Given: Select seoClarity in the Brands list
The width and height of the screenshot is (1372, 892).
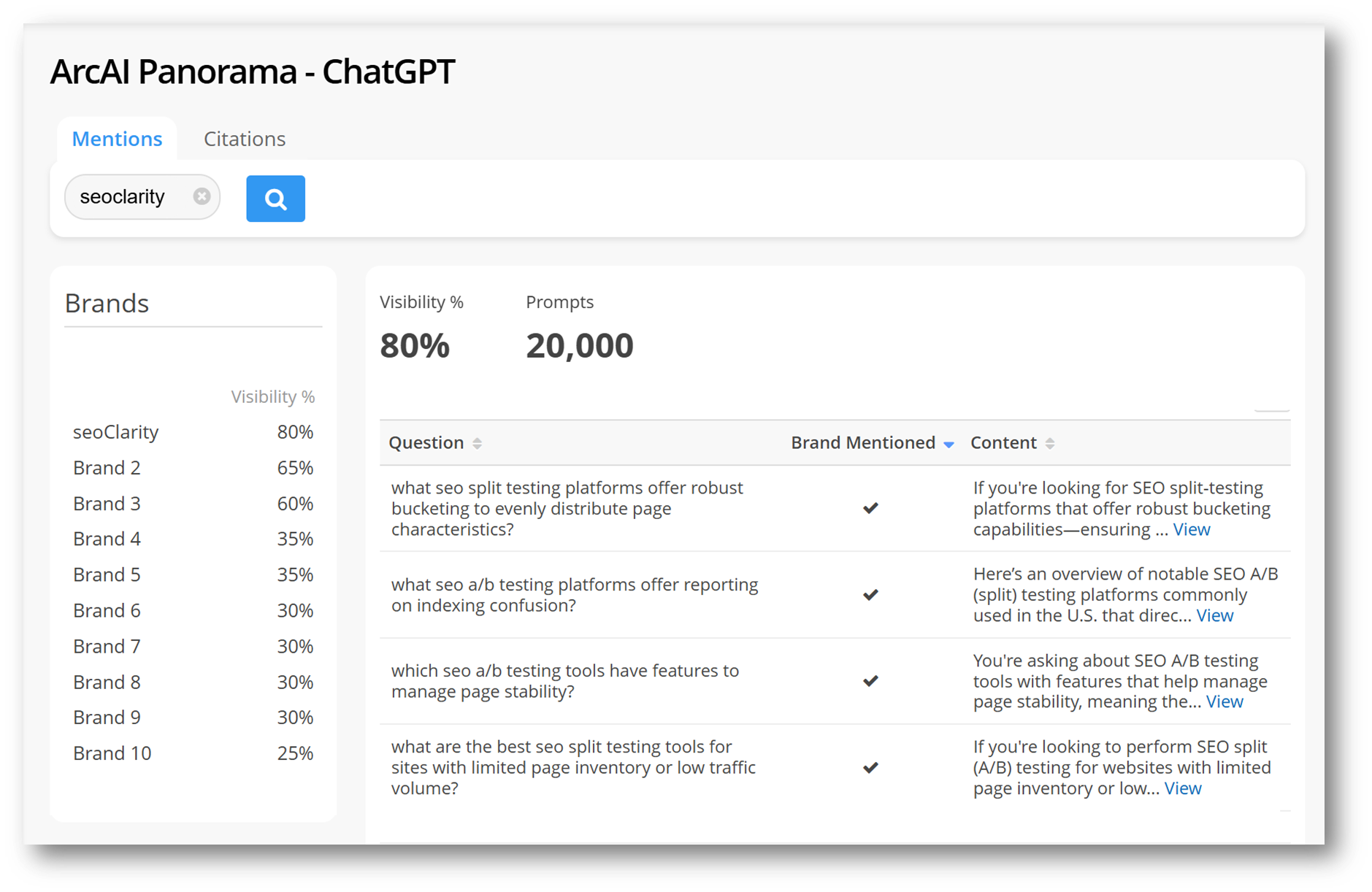Looking at the screenshot, I should point(115,432).
